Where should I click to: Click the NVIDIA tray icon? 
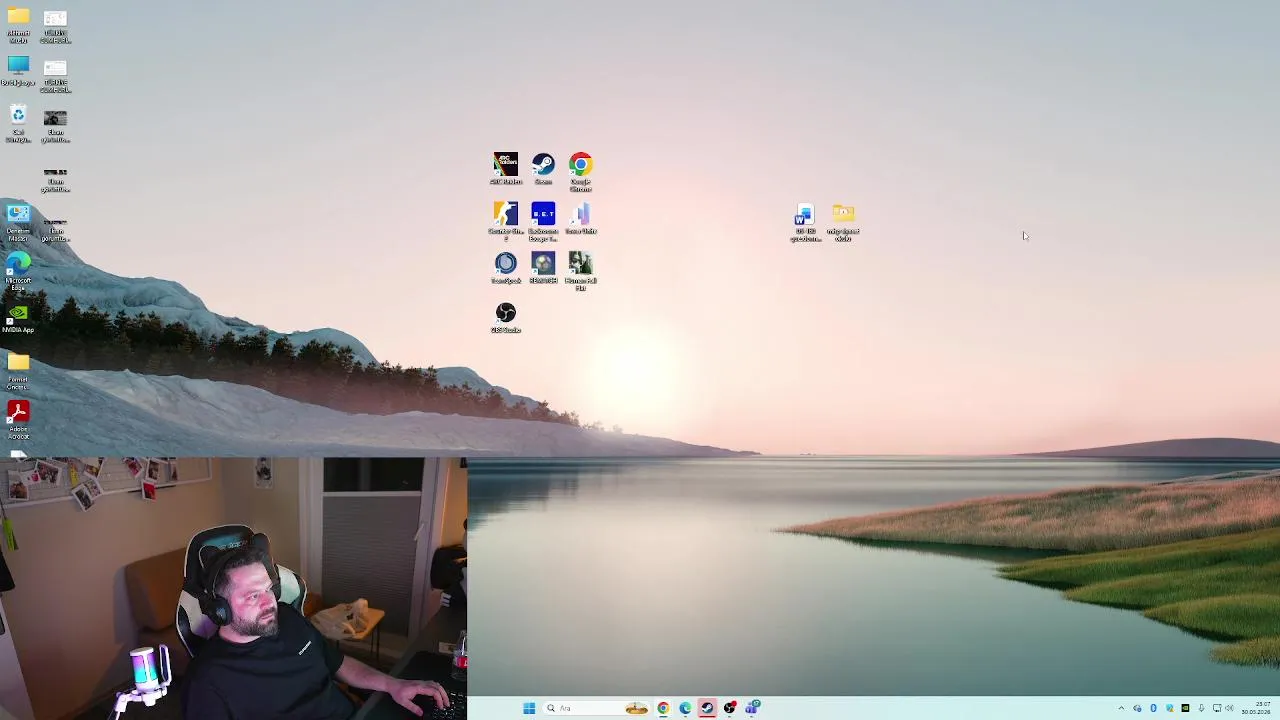[1185, 708]
